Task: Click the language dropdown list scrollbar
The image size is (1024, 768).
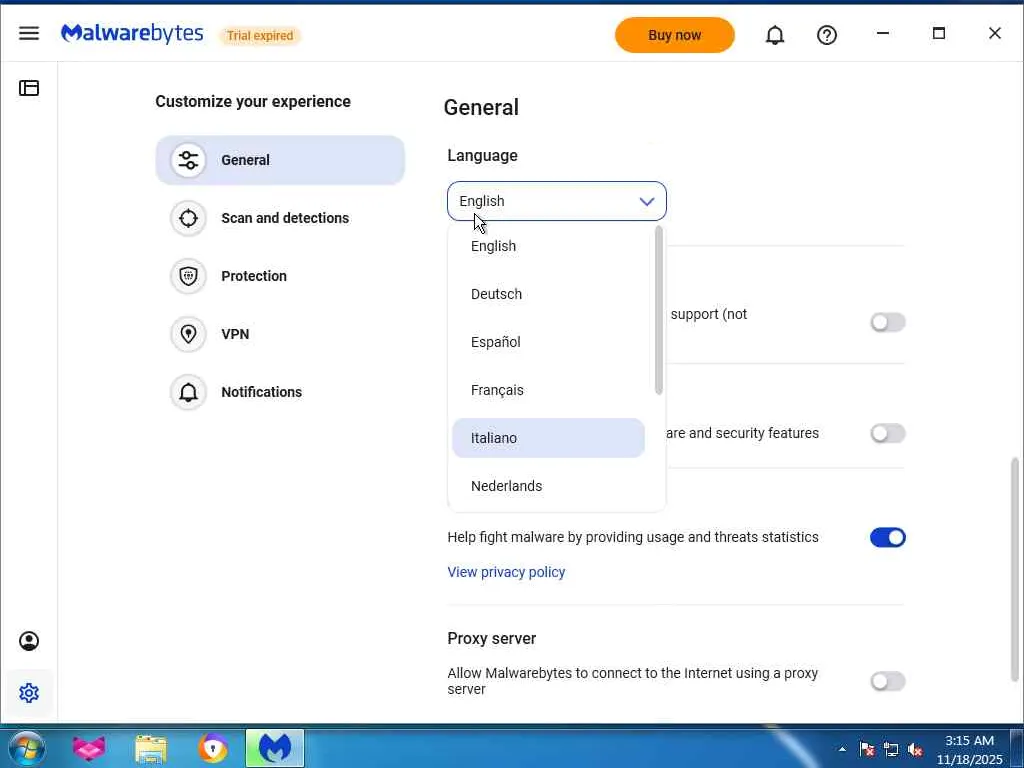Action: 658,310
